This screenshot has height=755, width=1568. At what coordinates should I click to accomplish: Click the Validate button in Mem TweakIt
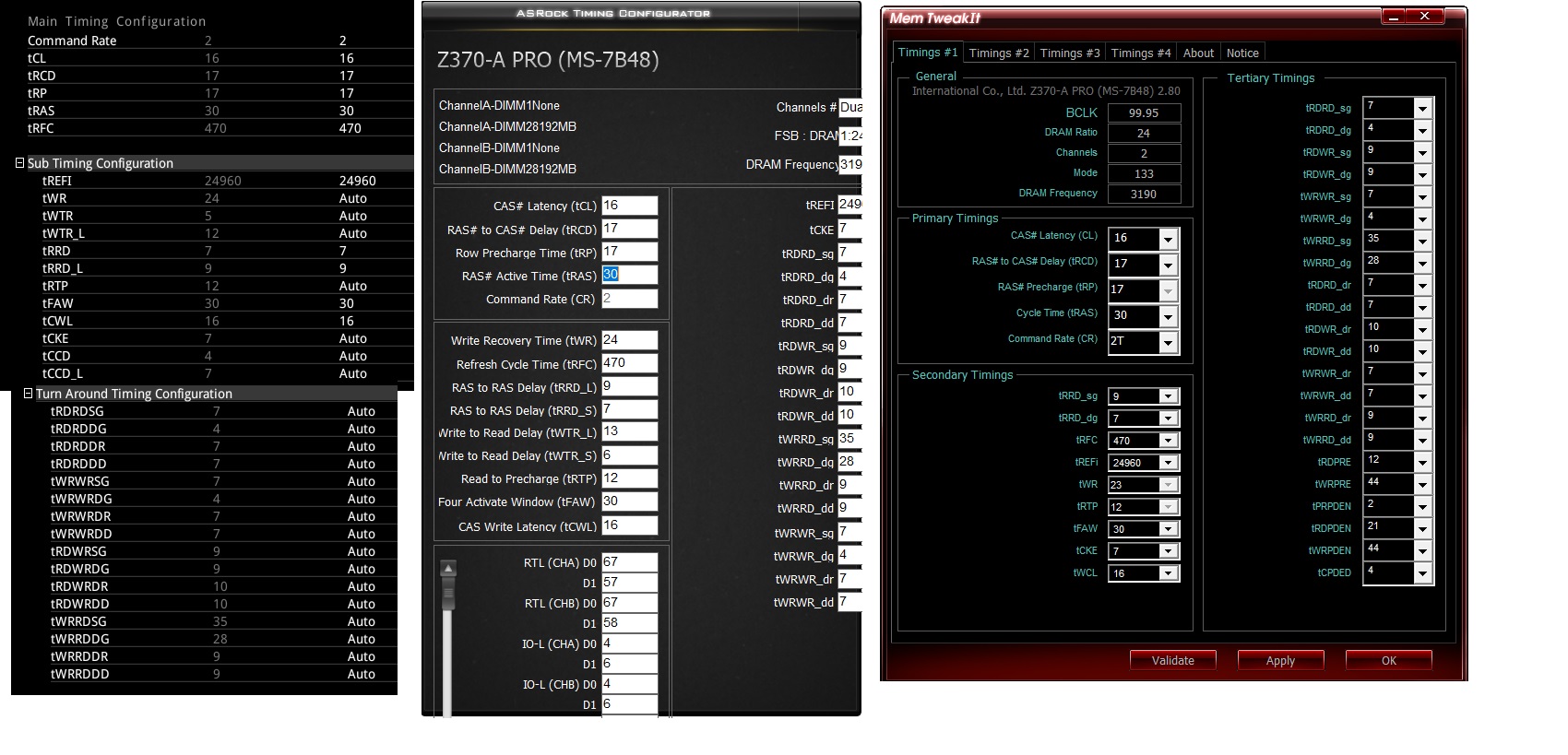(1172, 661)
